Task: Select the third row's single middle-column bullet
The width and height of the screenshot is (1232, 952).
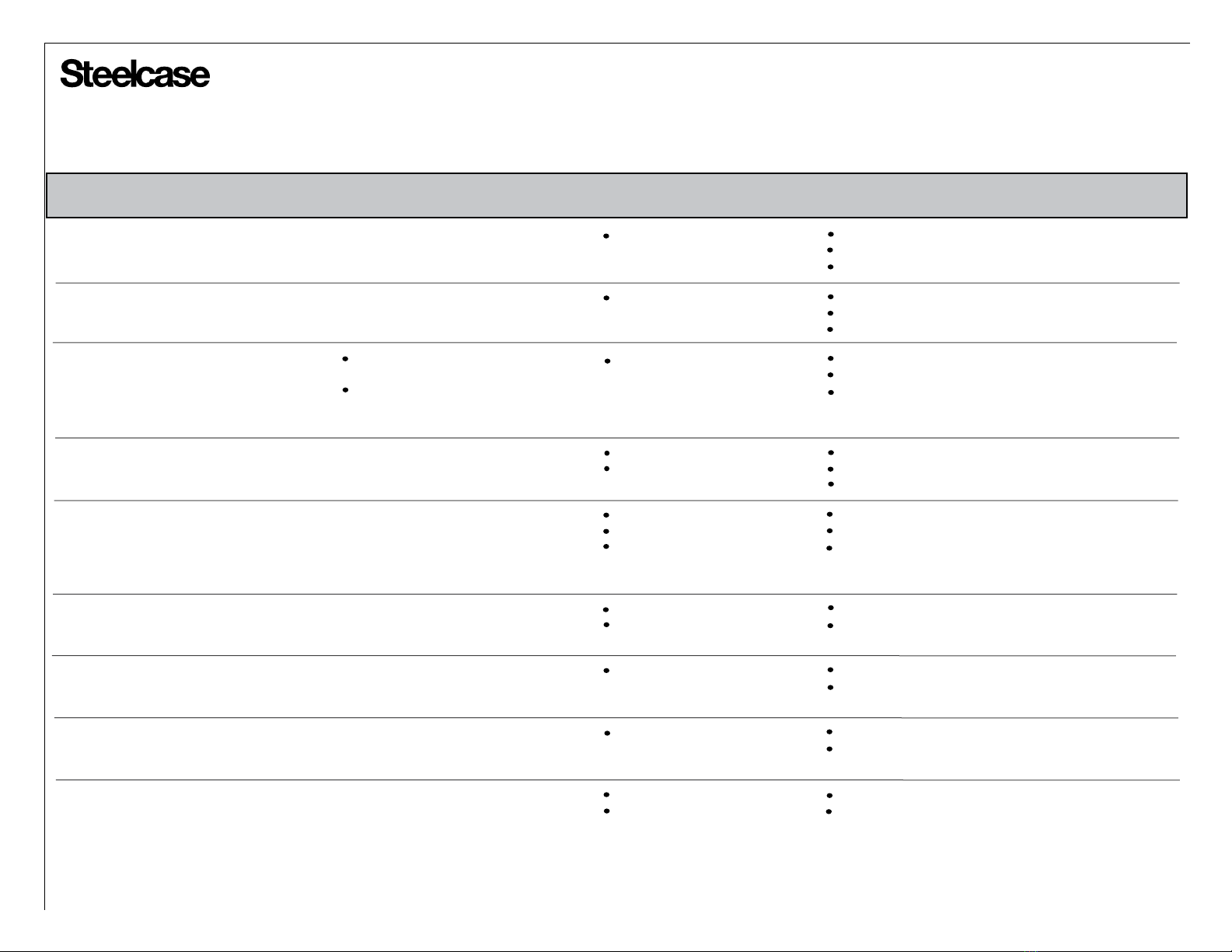Action: point(606,361)
